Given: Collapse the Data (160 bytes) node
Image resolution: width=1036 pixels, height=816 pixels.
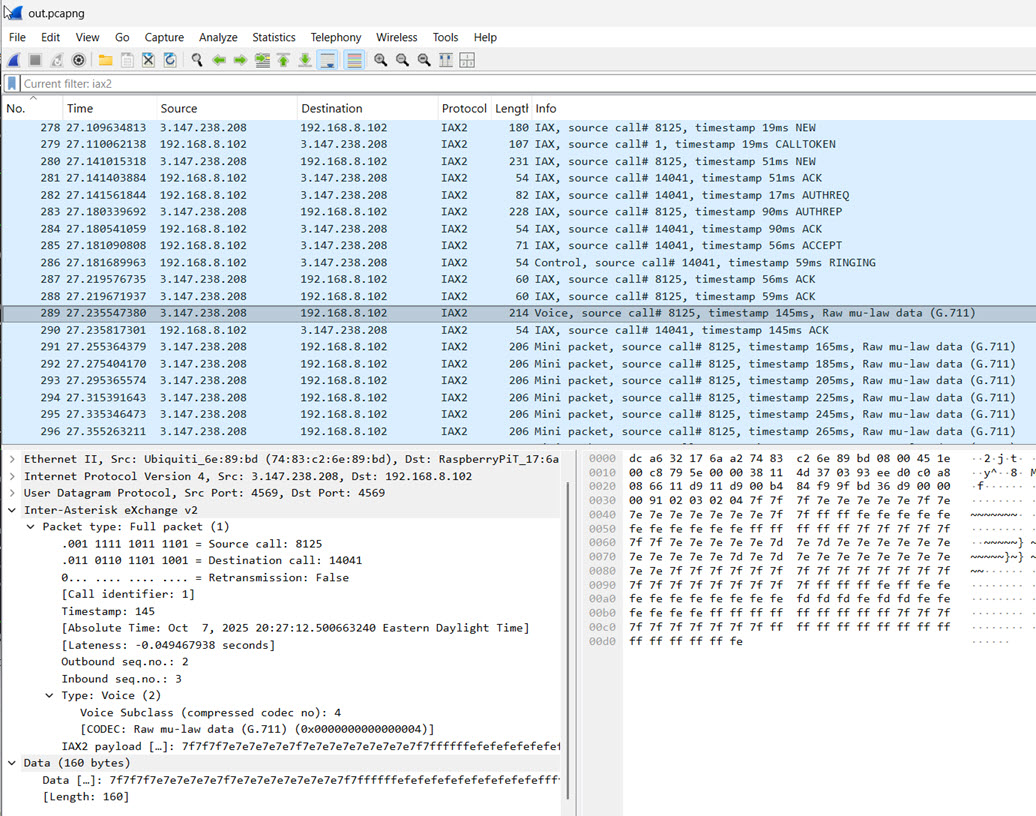Looking at the screenshot, I should tap(12, 763).
